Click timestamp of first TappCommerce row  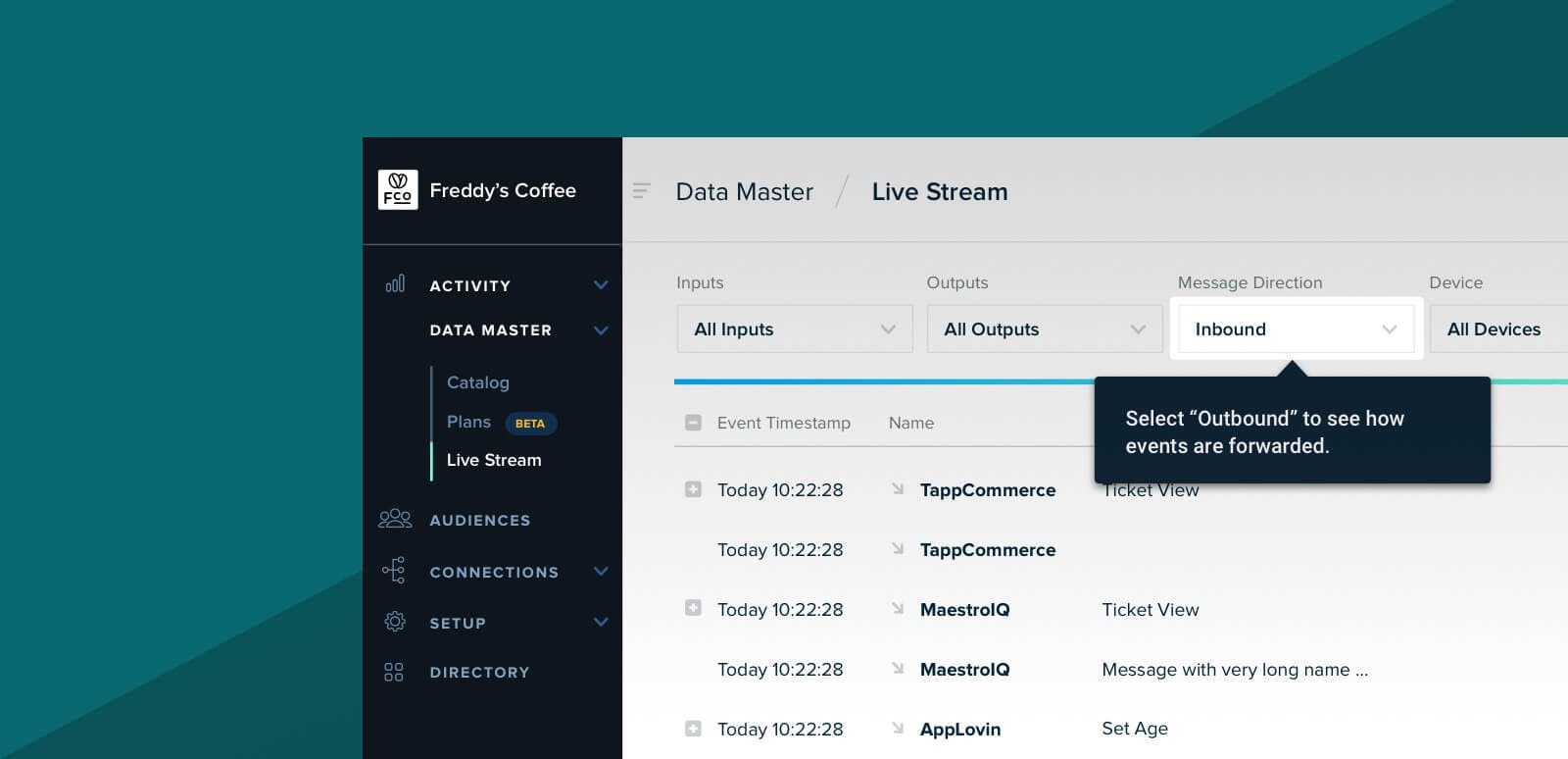780,489
